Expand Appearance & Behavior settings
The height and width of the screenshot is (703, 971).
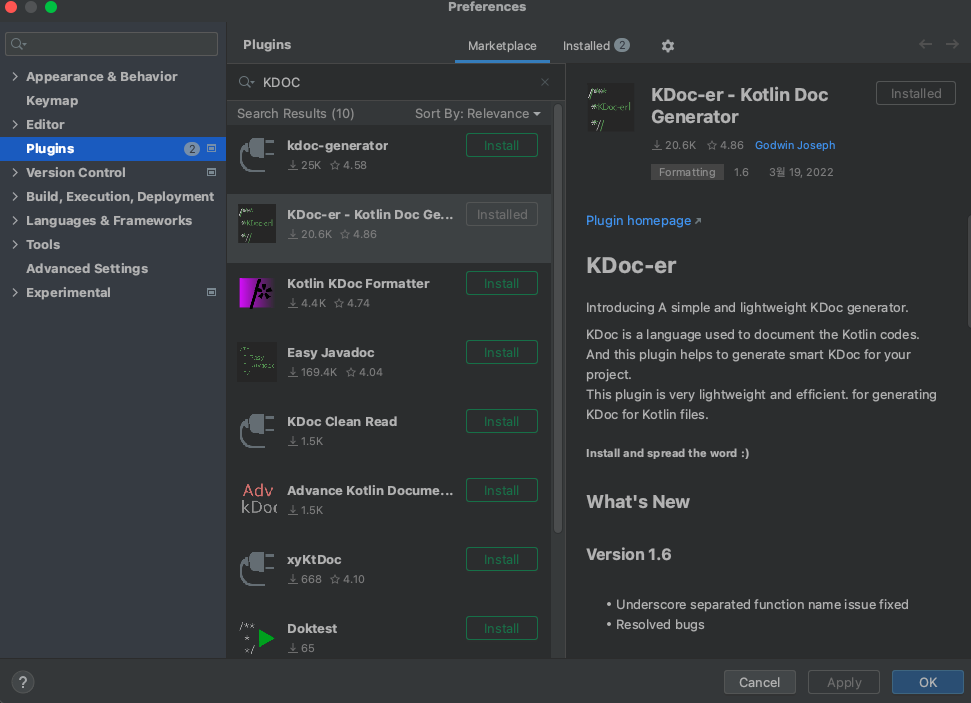[15, 76]
